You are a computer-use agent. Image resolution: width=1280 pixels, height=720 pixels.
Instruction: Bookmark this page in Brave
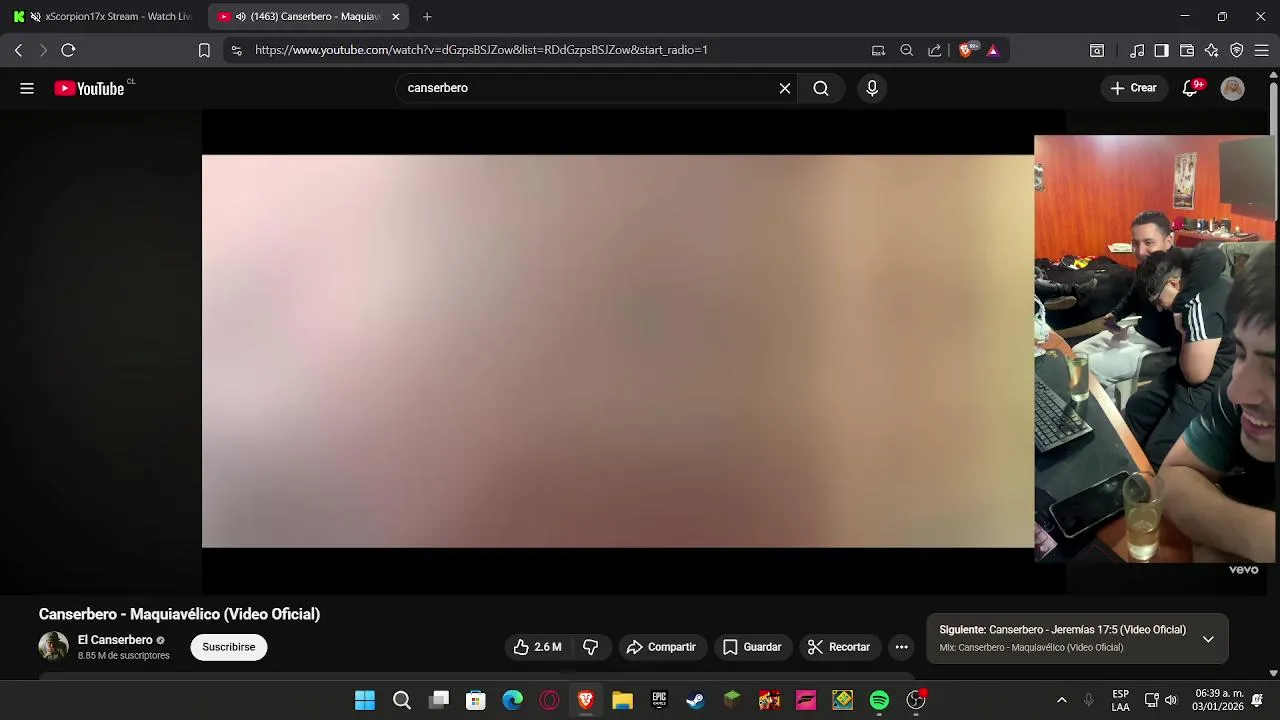tap(204, 50)
